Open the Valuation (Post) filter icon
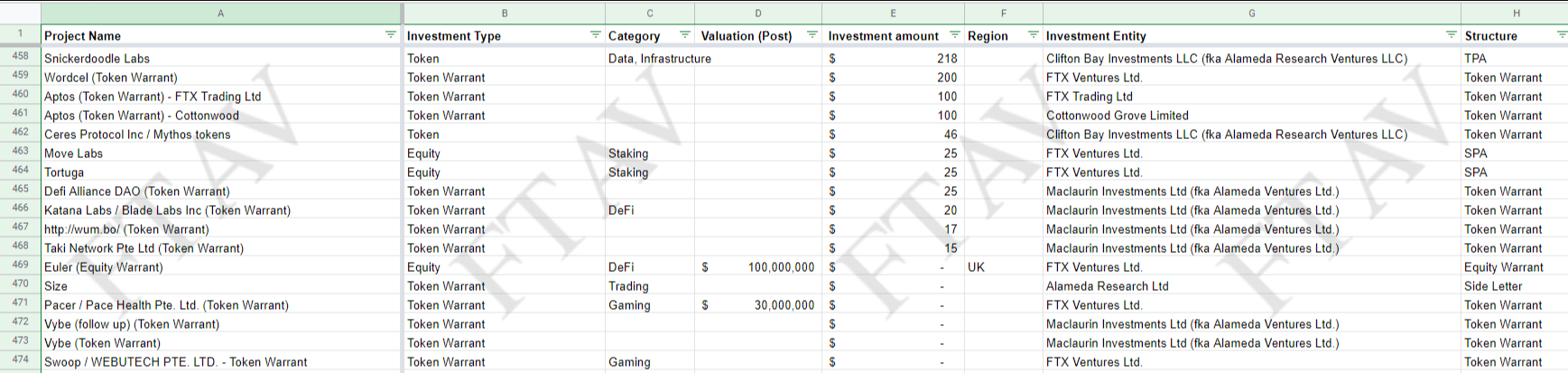The image size is (1568, 373). pos(812,35)
